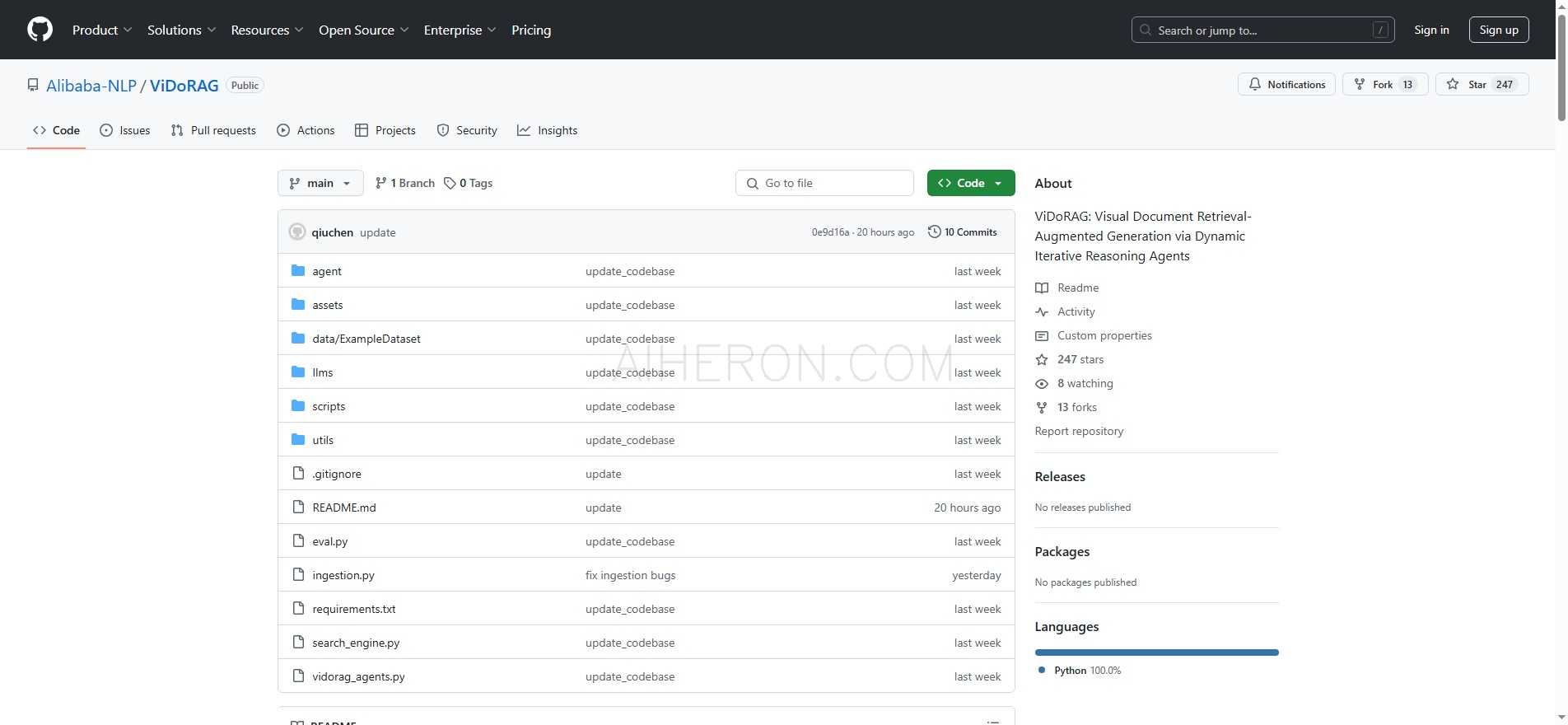
Task: Expand the Enterprise menu
Action: (460, 30)
